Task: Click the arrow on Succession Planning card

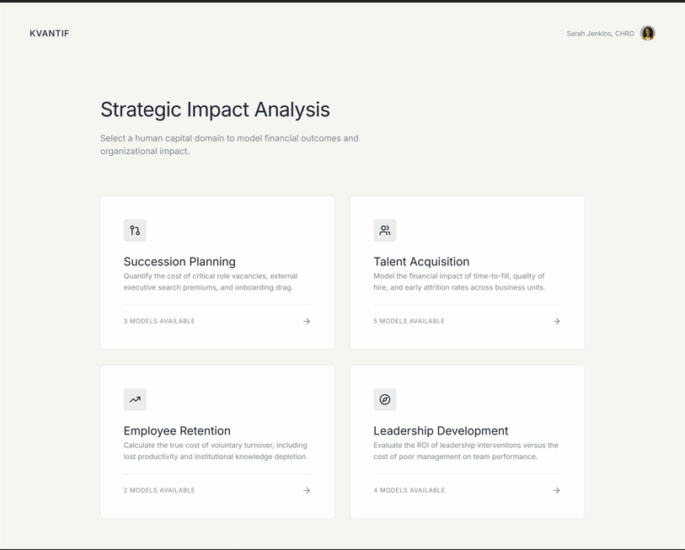Action: (307, 321)
